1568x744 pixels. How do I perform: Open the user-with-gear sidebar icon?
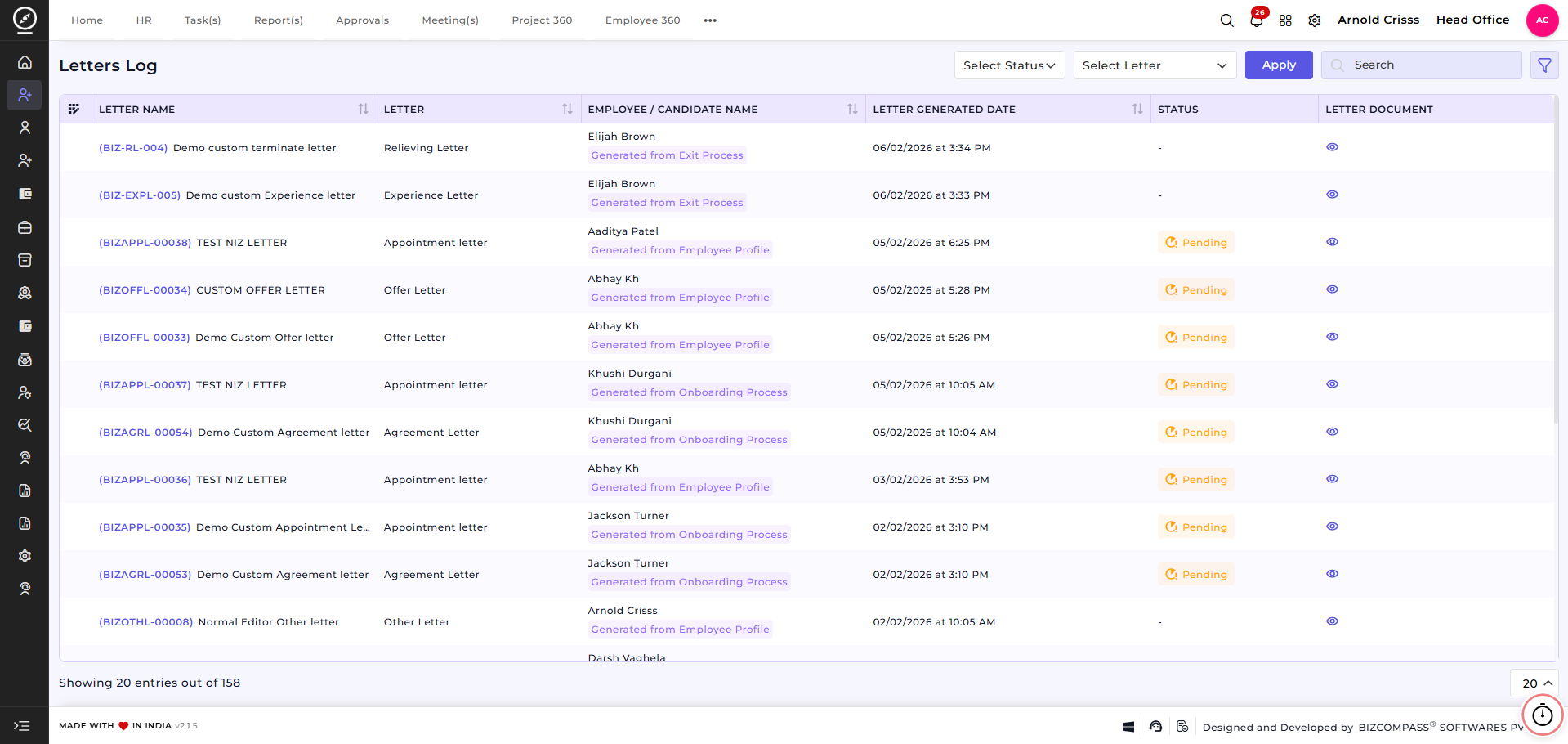(25, 392)
